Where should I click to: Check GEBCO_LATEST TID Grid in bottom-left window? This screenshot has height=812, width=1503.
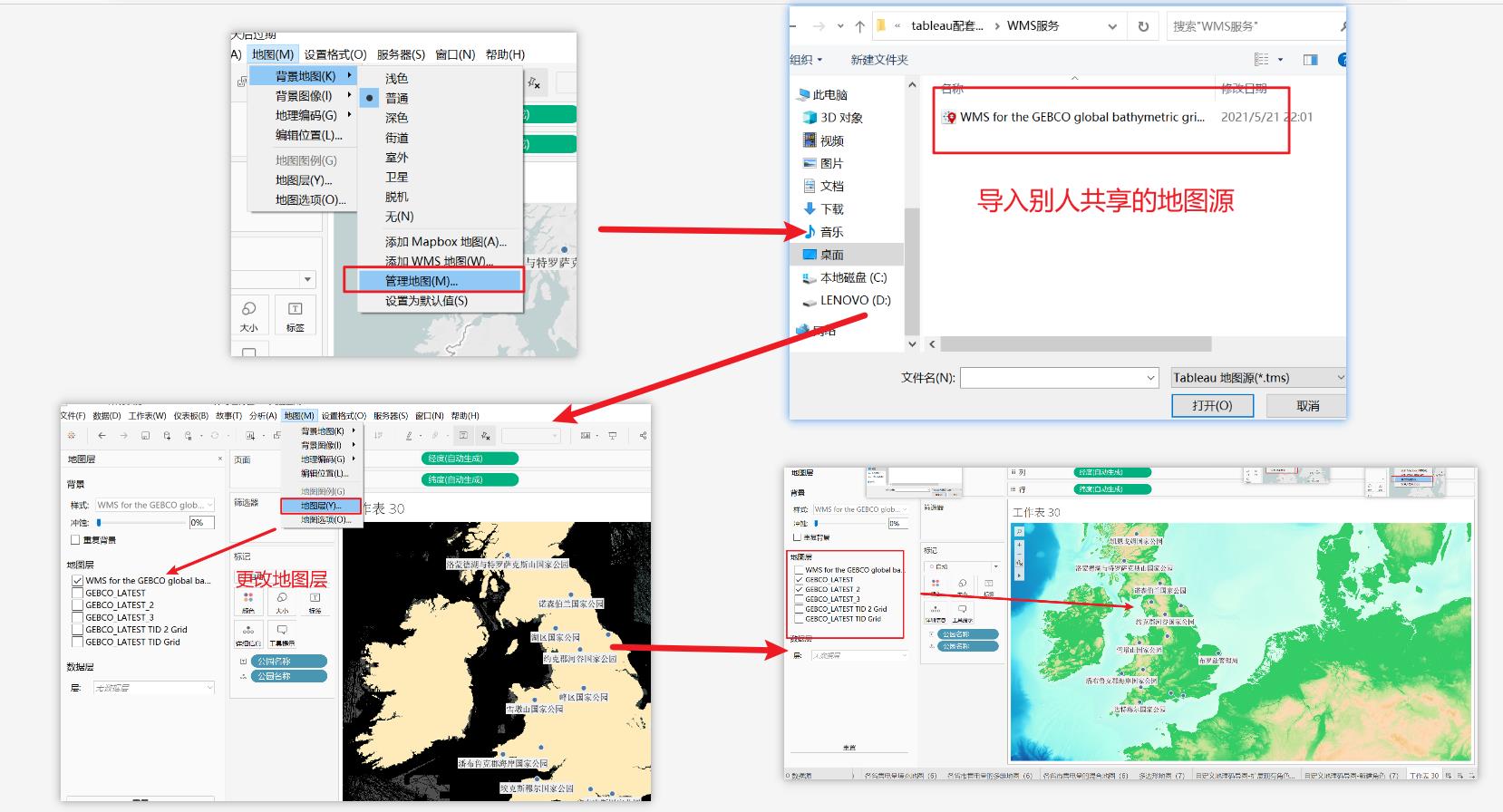tap(77, 642)
